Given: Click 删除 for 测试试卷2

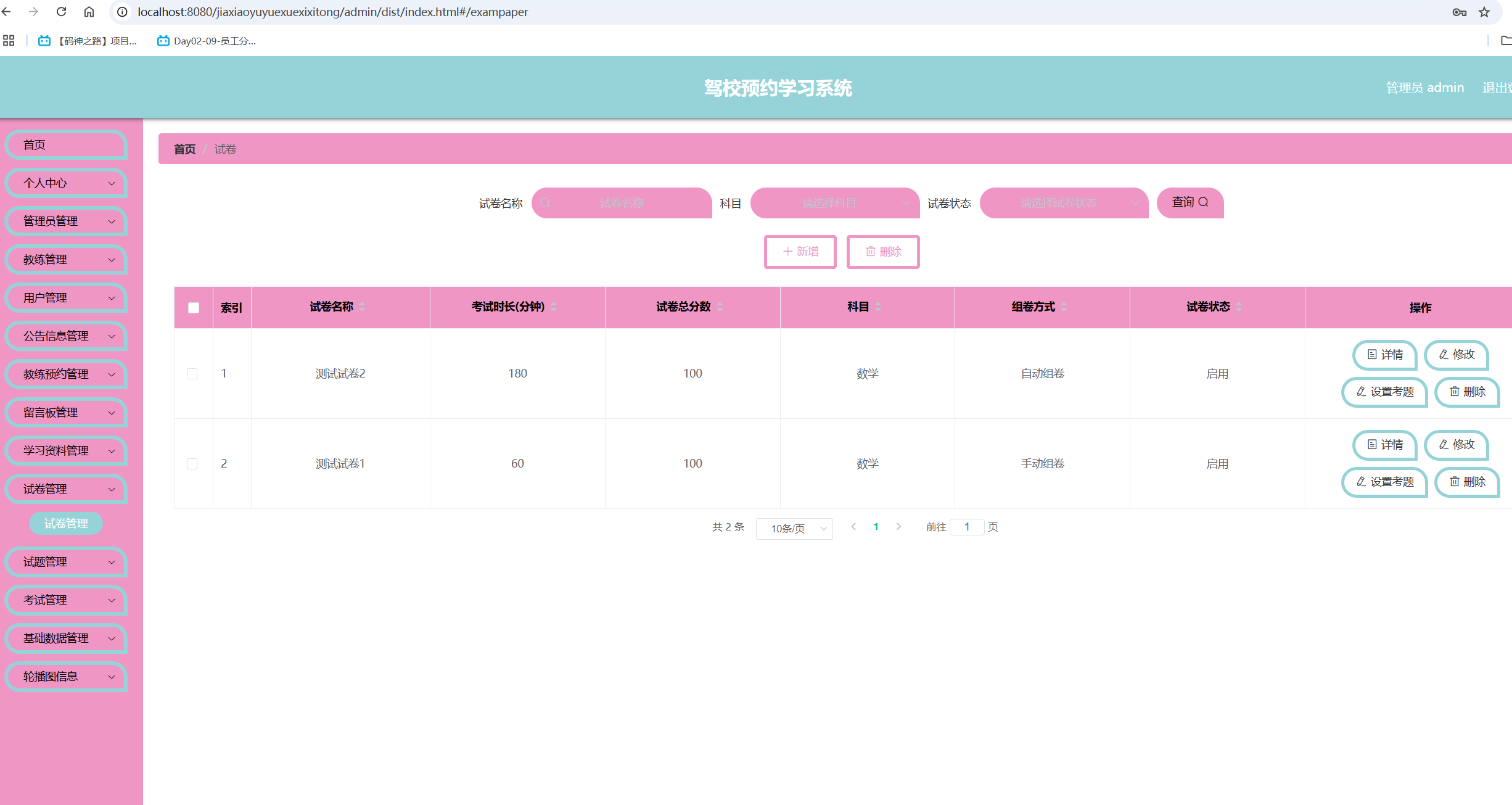Looking at the screenshot, I should [1467, 392].
